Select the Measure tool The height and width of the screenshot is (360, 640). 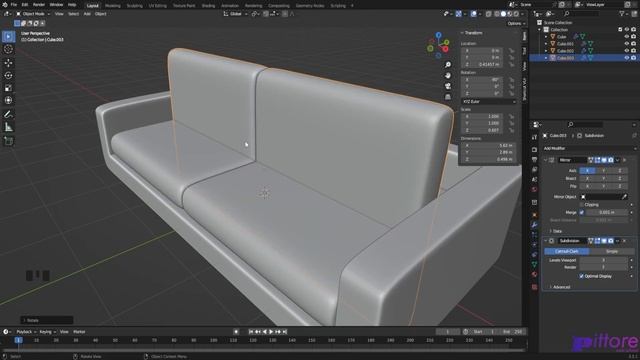click(x=8, y=127)
